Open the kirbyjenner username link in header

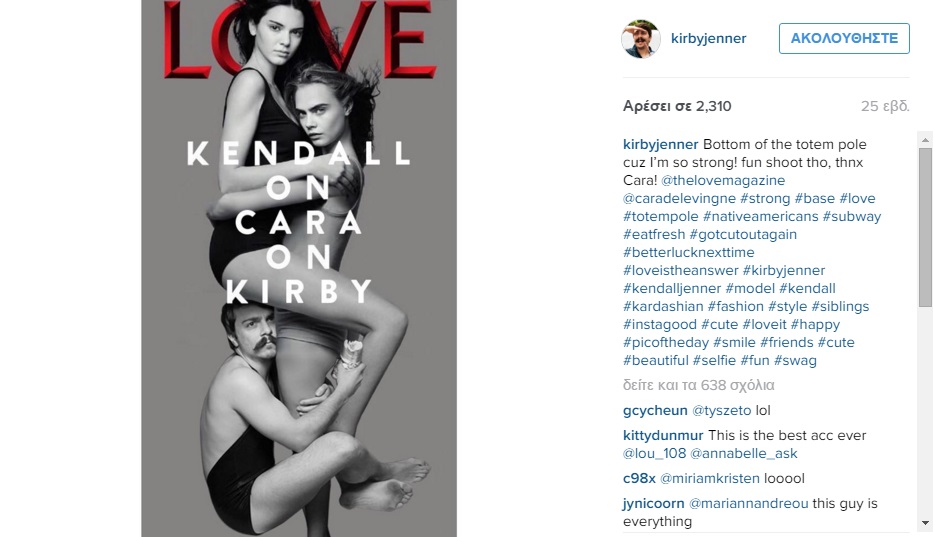(x=708, y=38)
